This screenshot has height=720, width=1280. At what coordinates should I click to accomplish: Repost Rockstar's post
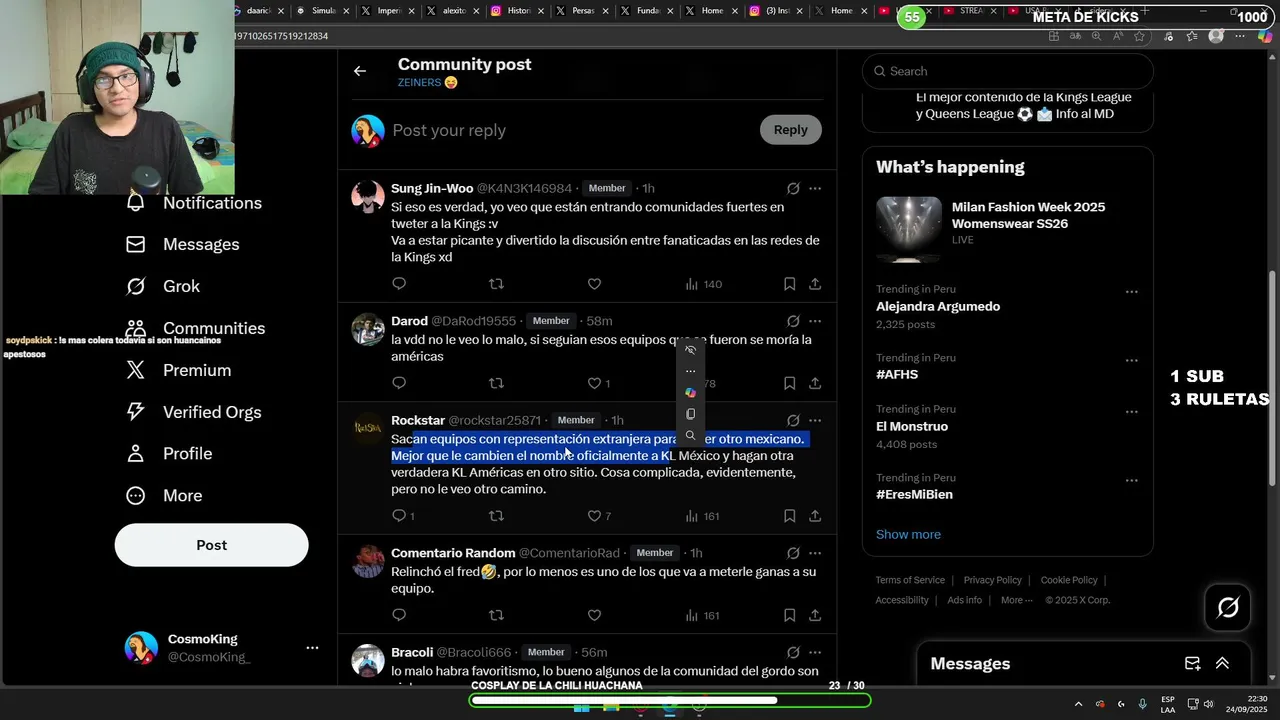click(x=496, y=516)
